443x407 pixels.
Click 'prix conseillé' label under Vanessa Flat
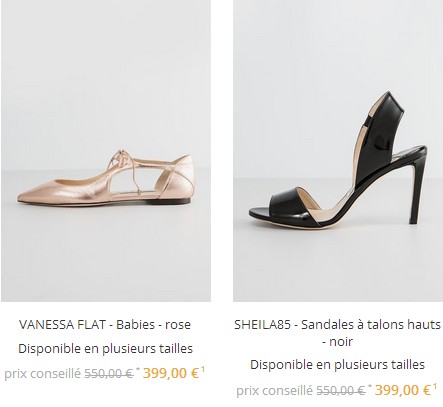coord(43,374)
